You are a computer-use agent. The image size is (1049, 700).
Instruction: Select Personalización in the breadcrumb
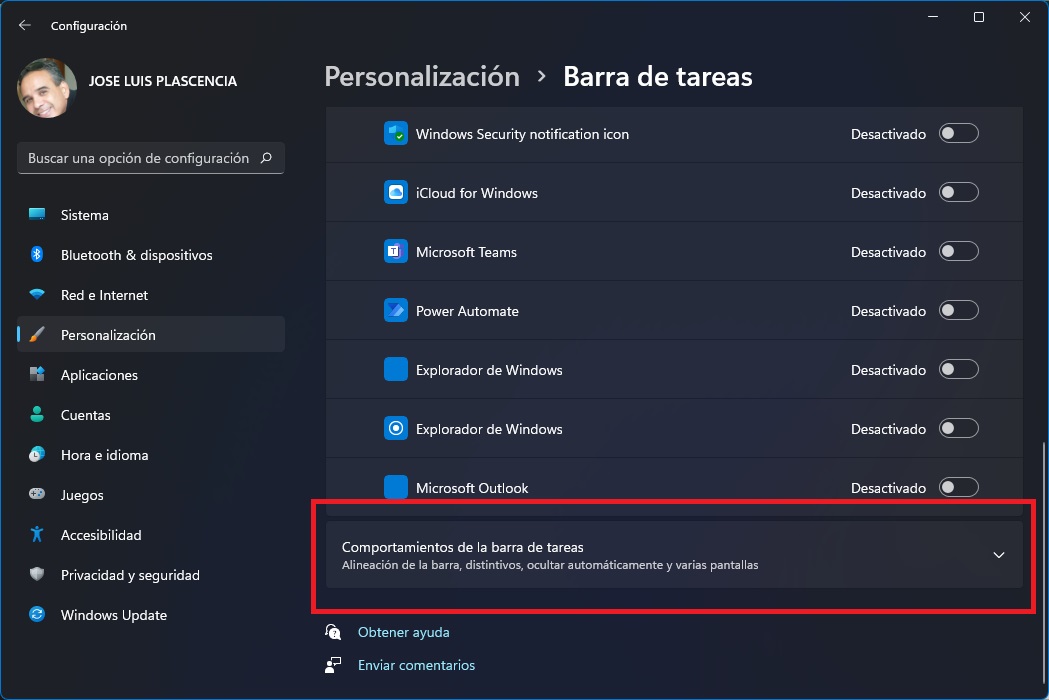pos(421,76)
